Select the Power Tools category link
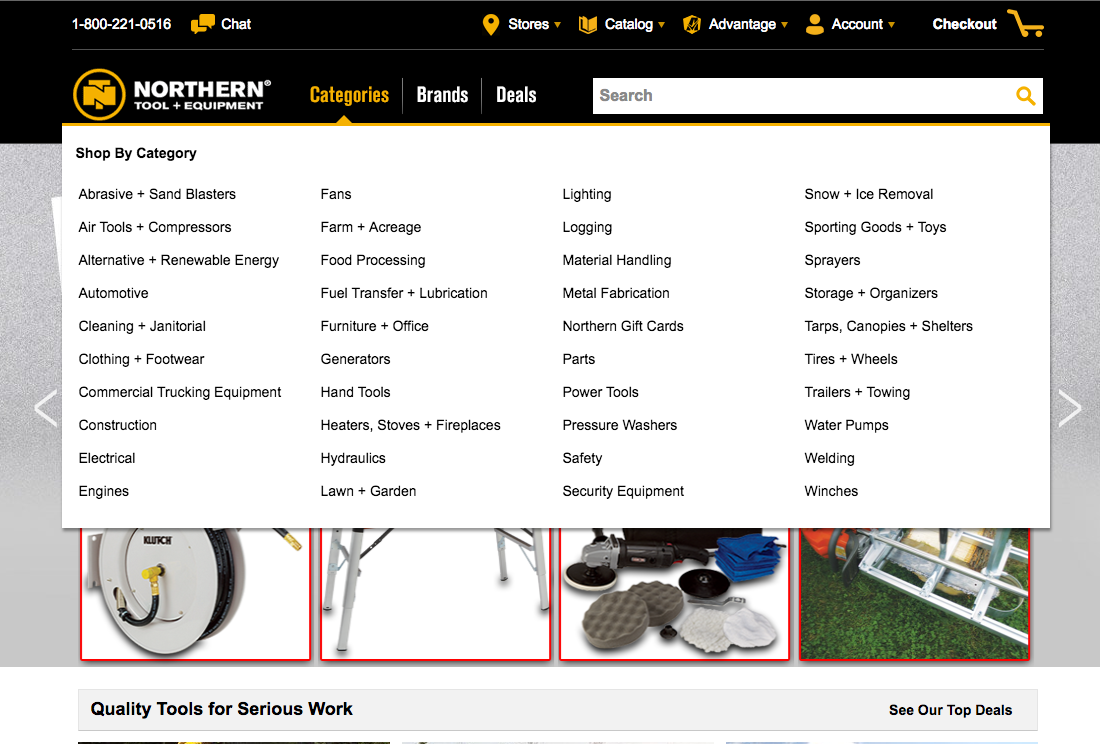This screenshot has width=1100, height=744. click(x=600, y=392)
